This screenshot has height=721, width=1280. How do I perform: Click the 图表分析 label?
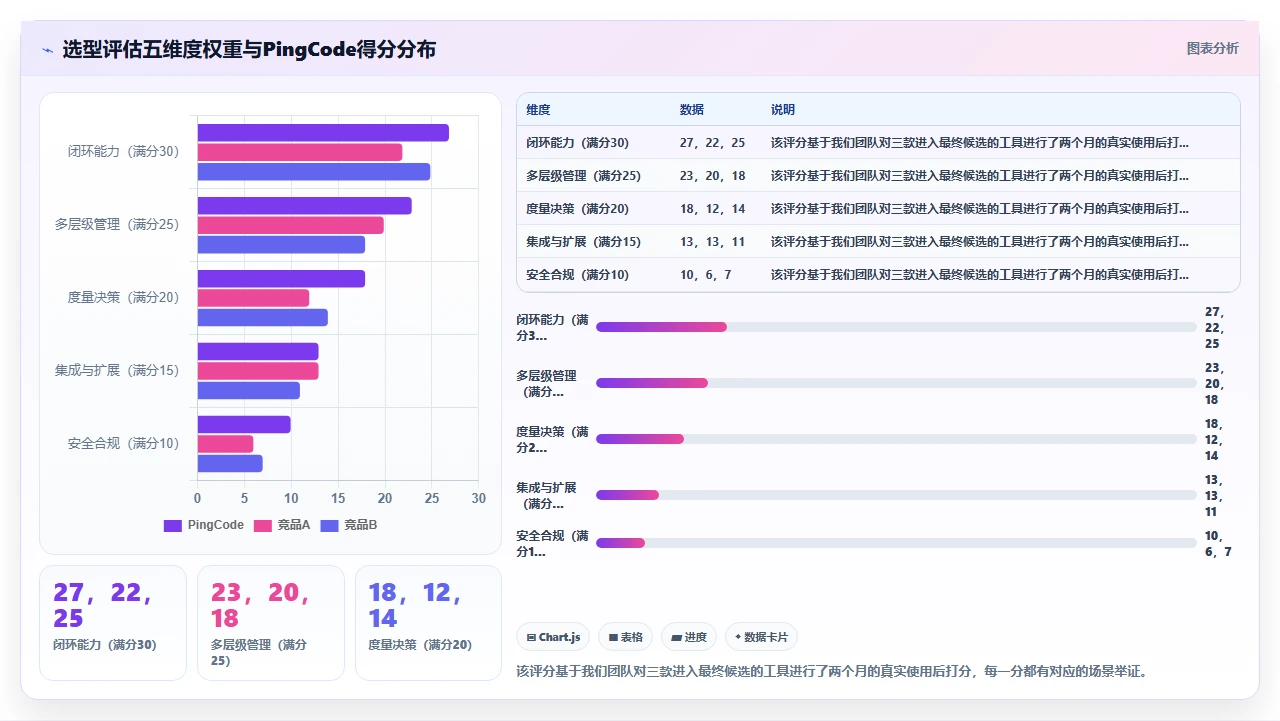1212,48
